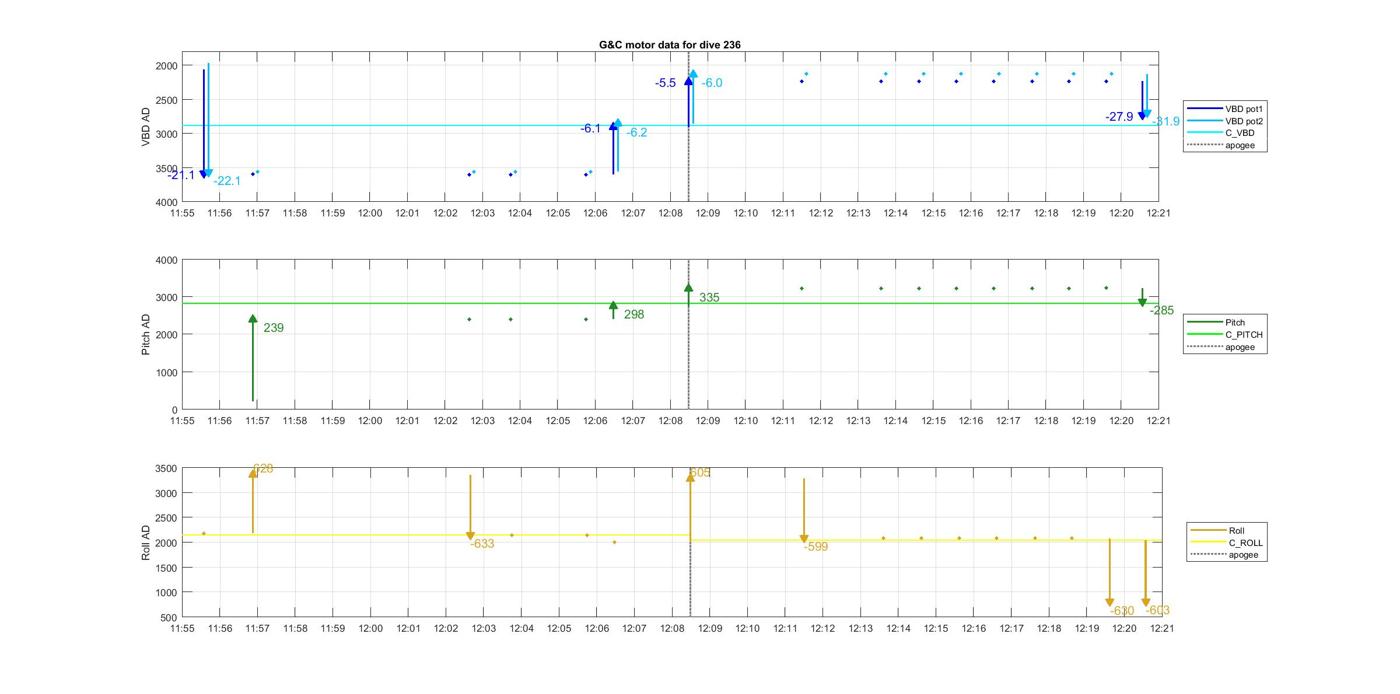Click the '-6.0' VBD annotation
Image resolution: width=1400 pixels, height=694 pixels.
coord(712,83)
